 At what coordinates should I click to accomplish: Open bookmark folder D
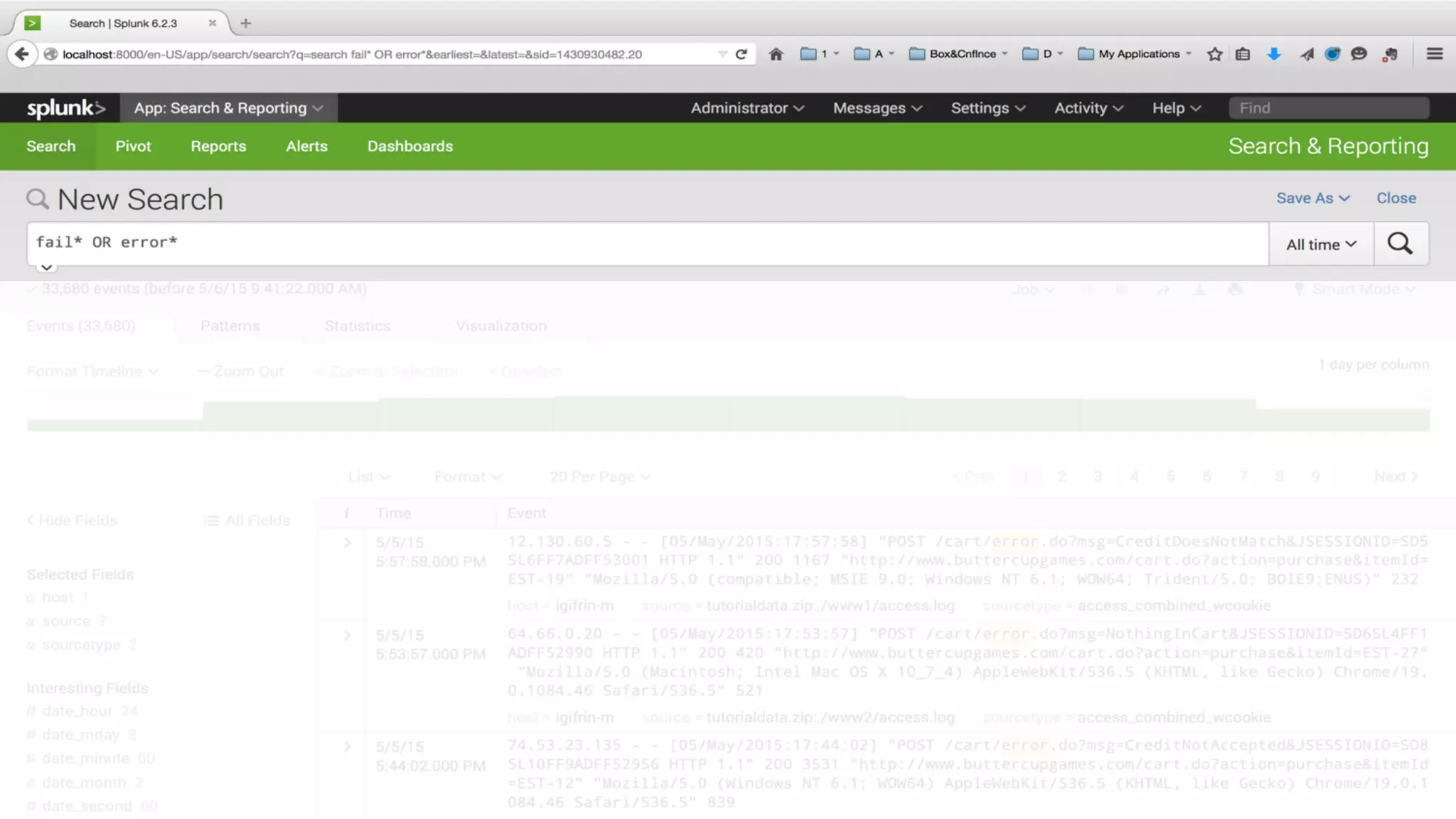click(1042, 54)
